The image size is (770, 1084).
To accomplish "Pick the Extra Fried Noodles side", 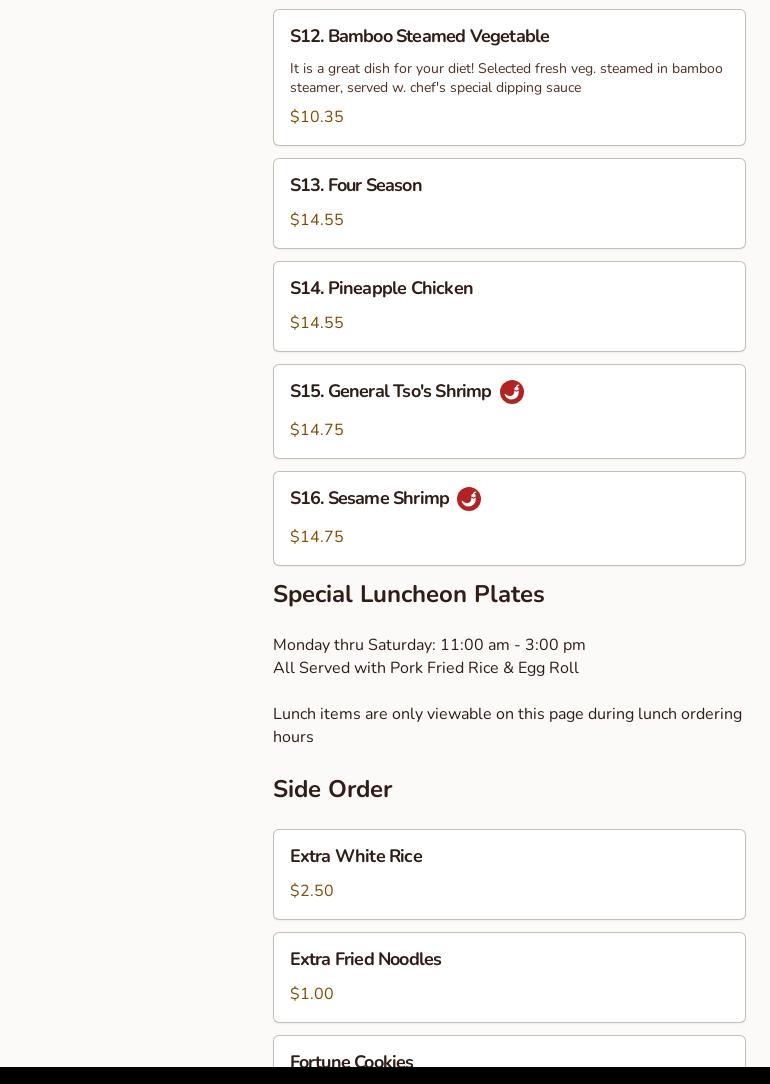I will tap(365, 960).
